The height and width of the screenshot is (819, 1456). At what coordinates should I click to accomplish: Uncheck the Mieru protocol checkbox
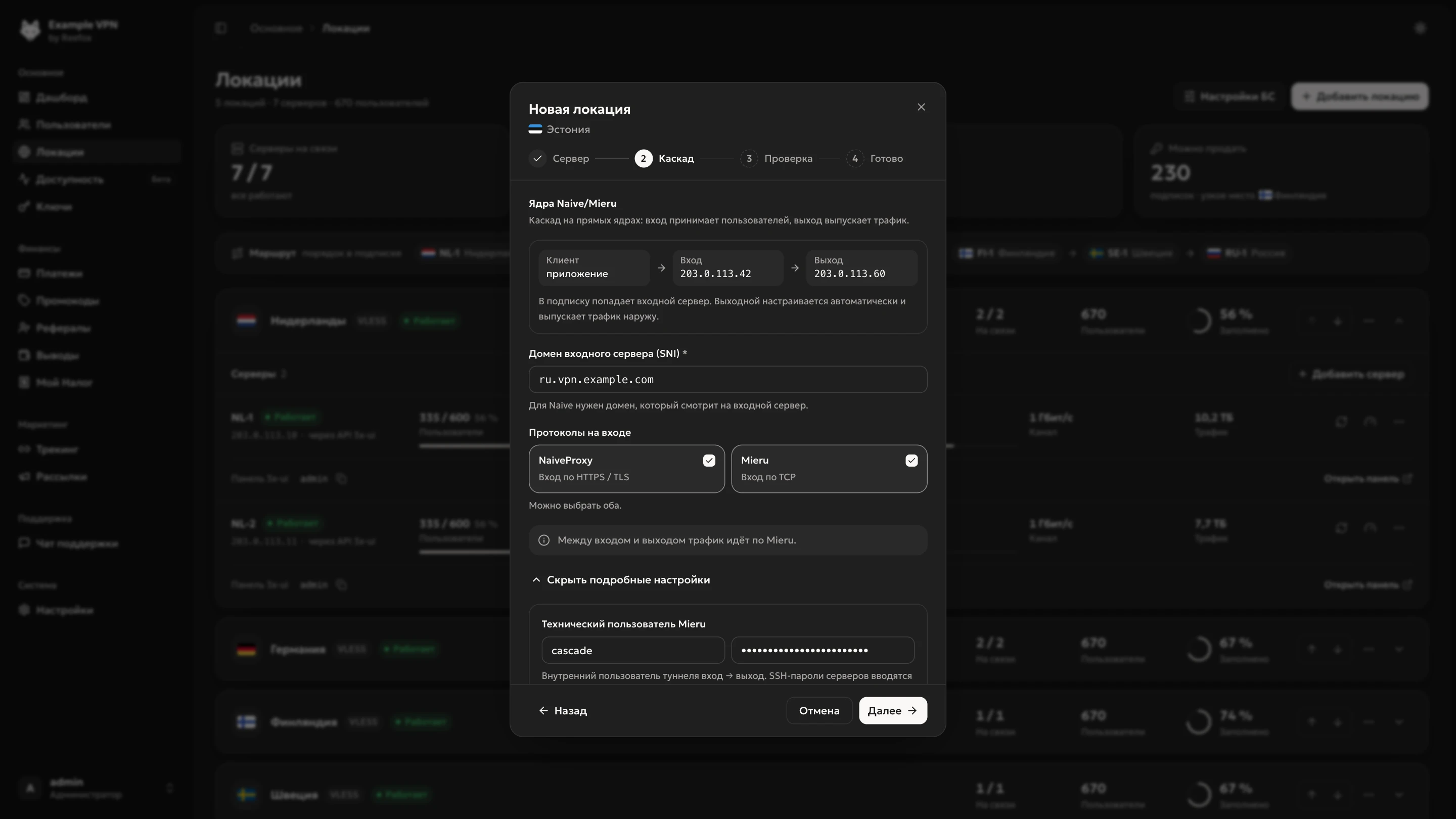click(x=911, y=461)
